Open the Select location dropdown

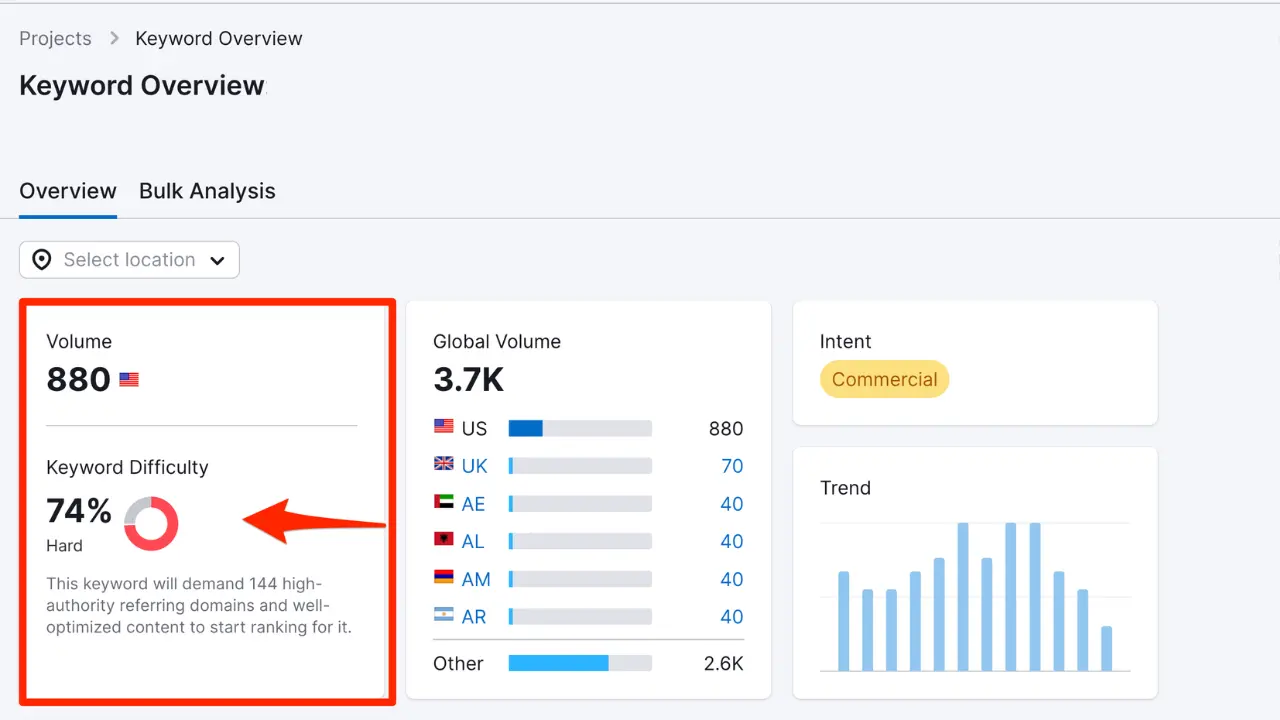click(129, 259)
